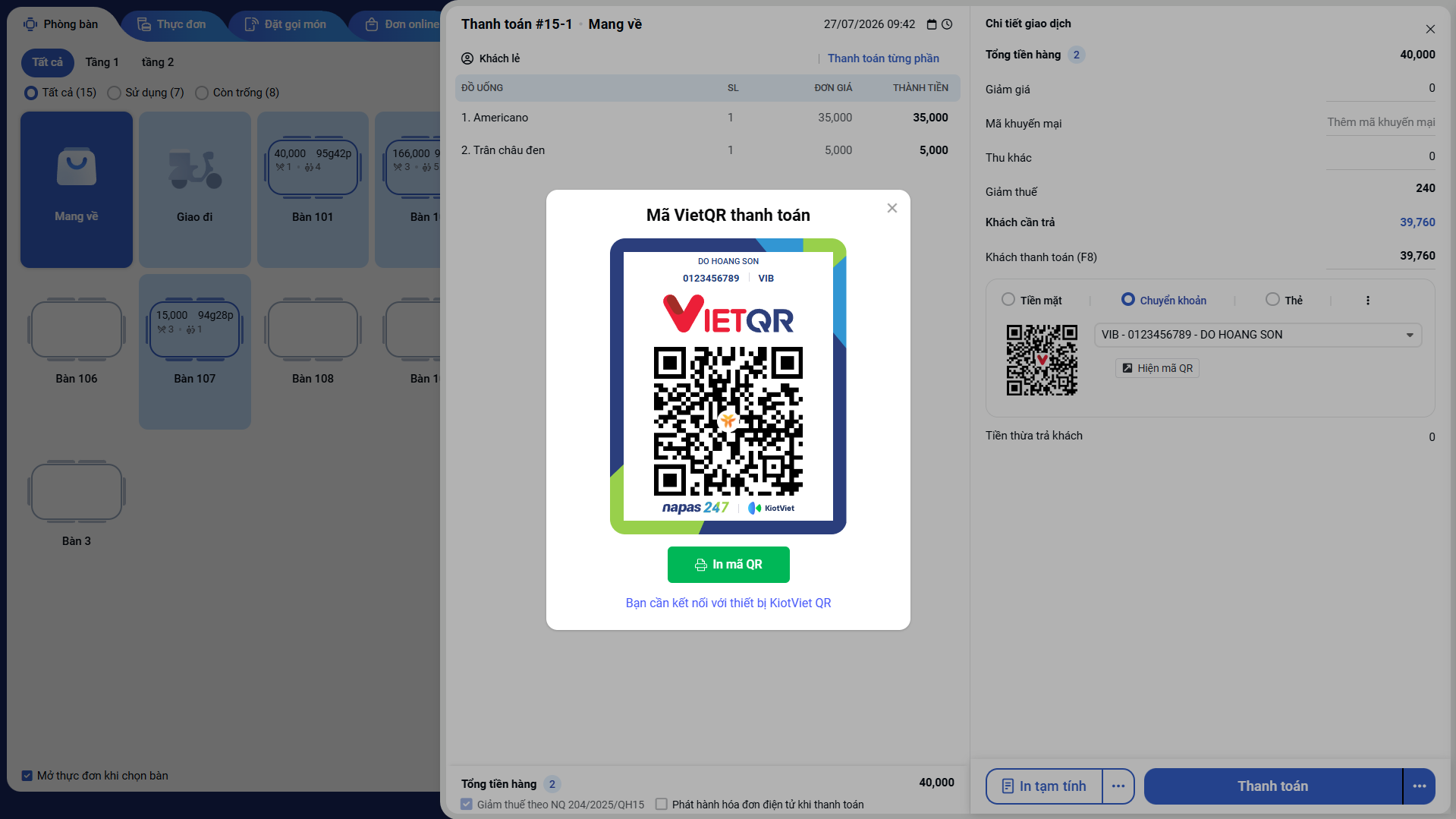1456x819 pixels.
Task: Select table Bàn 108
Action: pyautogui.click(x=313, y=351)
